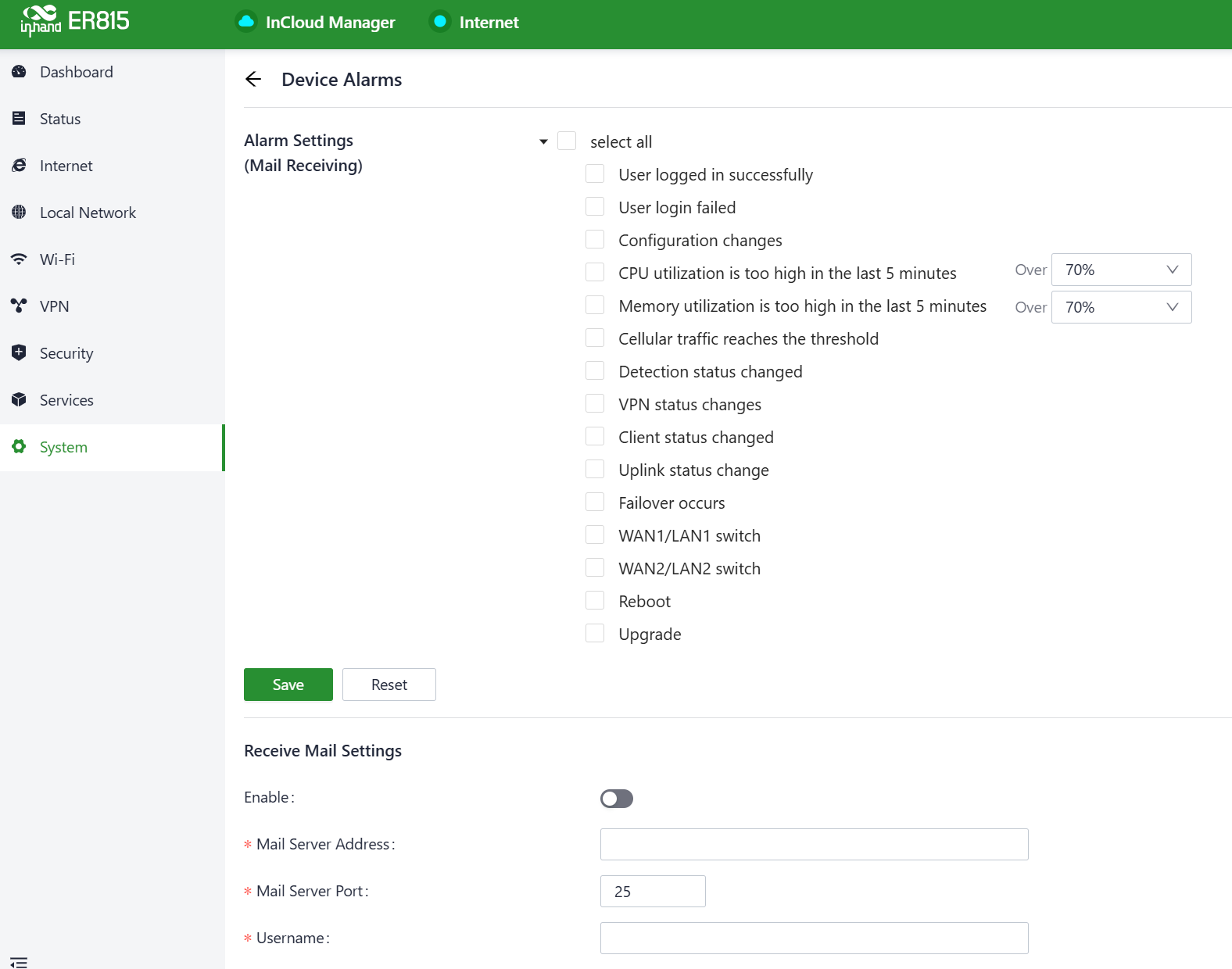
Task: Collapse the sidebar using bottom menu icon
Action: [19, 962]
